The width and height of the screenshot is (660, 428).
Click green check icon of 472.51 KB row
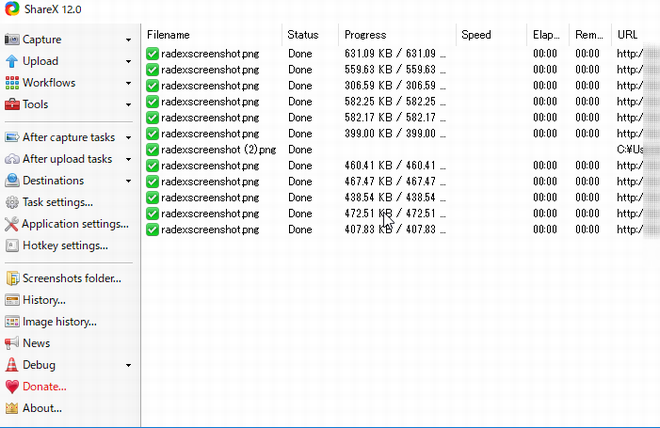(152, 214)
